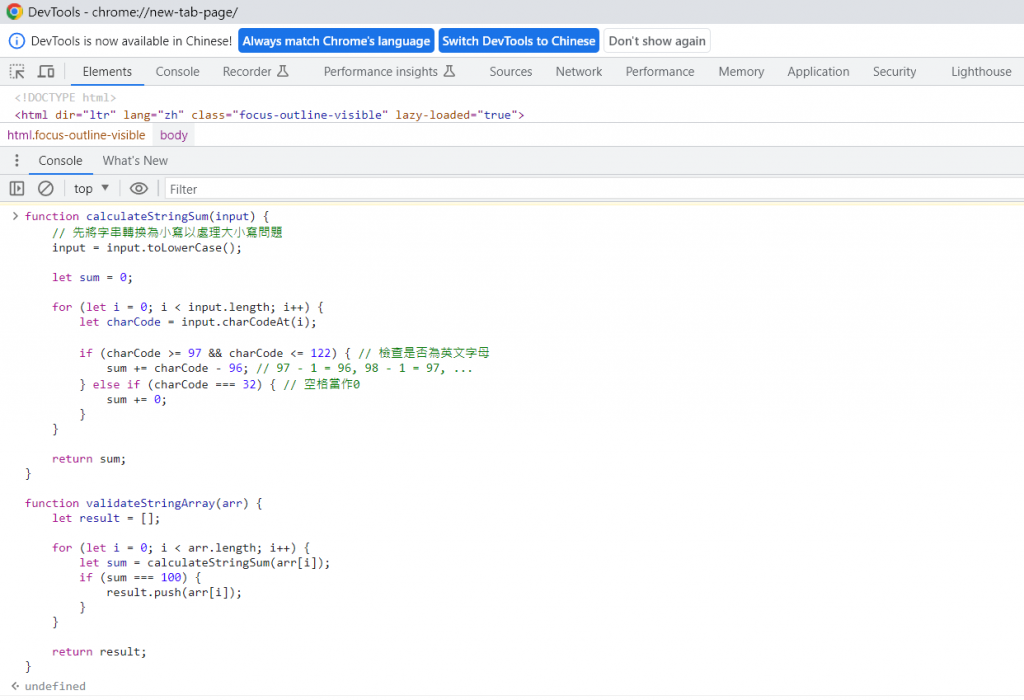Open the Application tab
Viewport: 1024px width, 700px height.
(x=818, y=71)
